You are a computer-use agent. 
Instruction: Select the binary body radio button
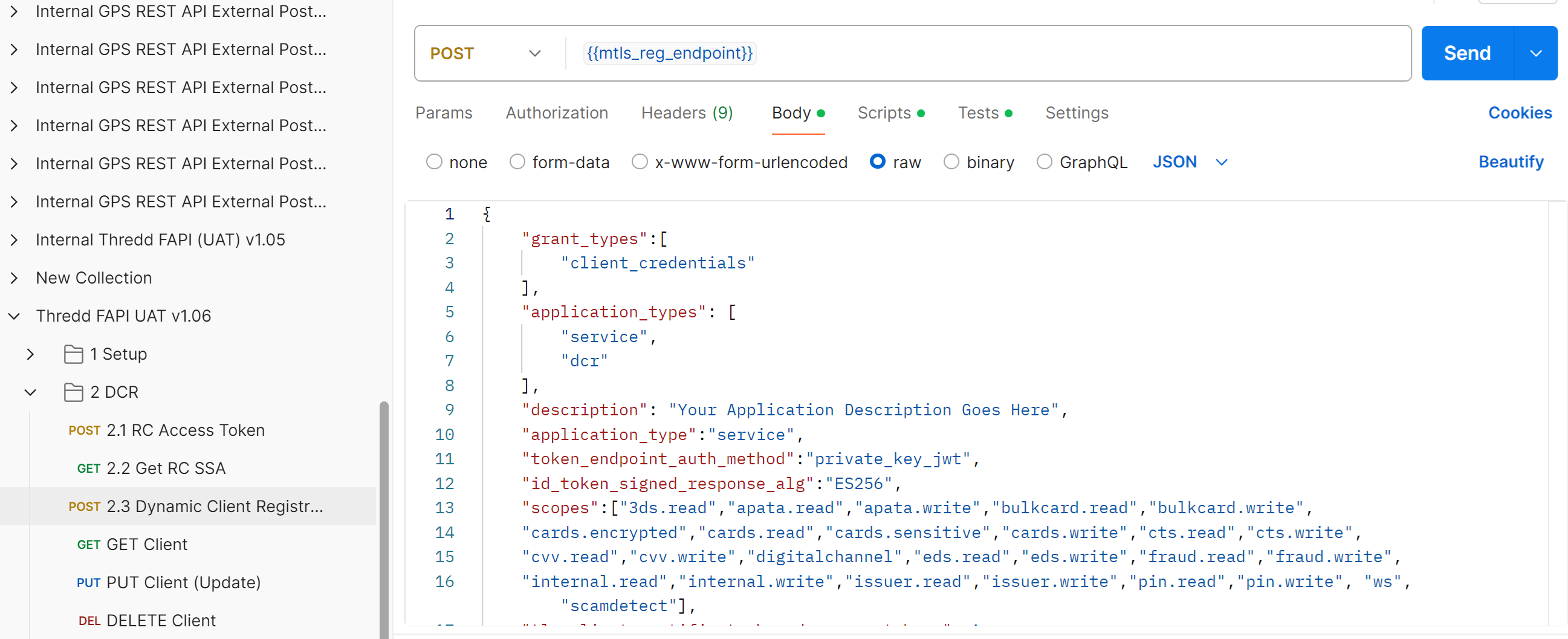[x=951, y=162]
